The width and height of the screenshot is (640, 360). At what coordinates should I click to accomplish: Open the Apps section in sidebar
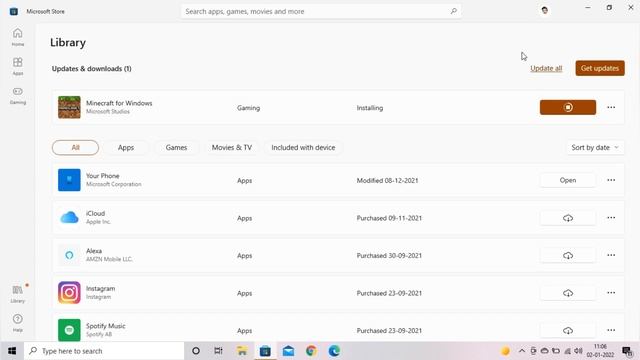click(x=18, y=66)
